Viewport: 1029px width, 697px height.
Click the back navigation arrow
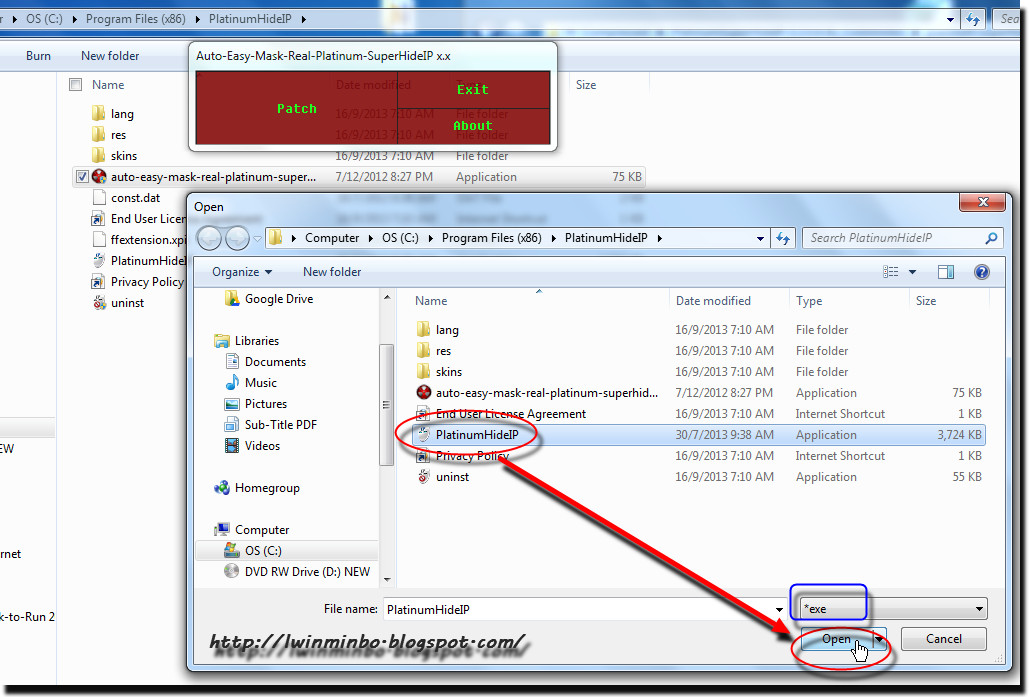tap(209, 238)
